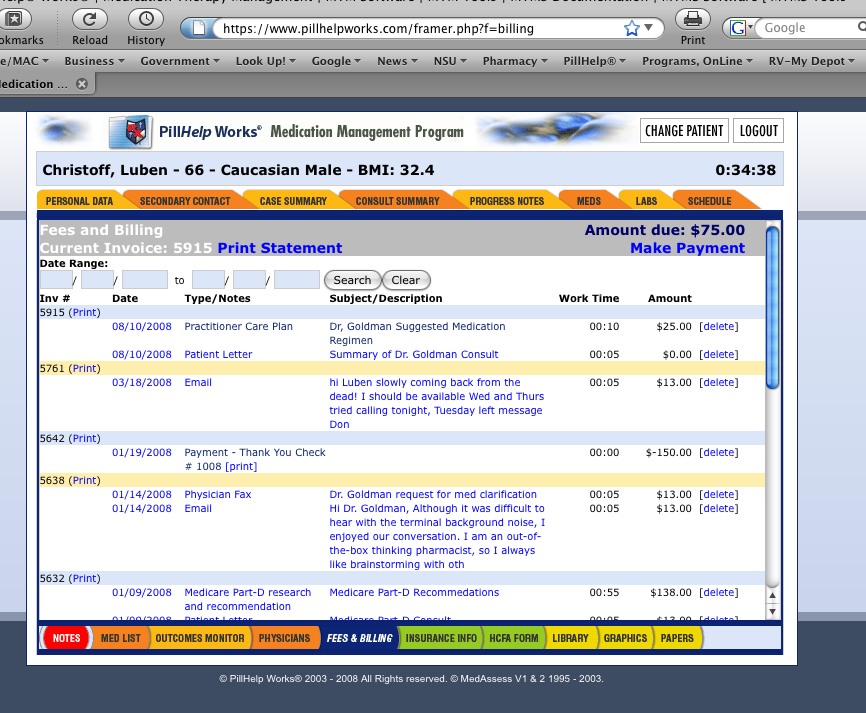
Task: Expand the Pharmacy bookmarks dropdown
Action: [x=515, y=61]
